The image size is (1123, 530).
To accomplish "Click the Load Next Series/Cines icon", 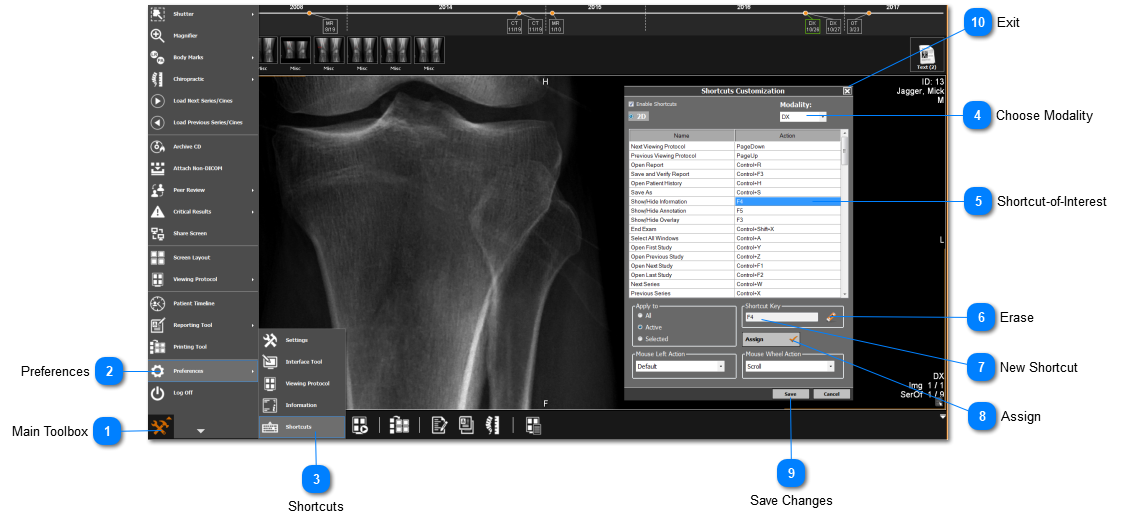I will click(x=158, y=101).
